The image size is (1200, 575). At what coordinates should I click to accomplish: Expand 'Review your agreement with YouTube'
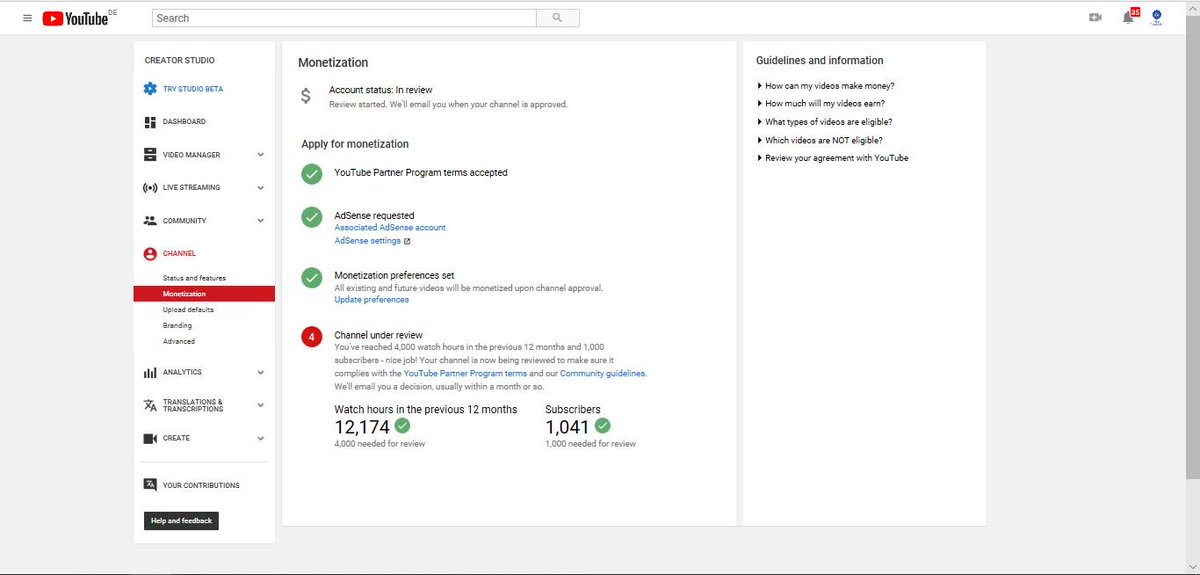833,158
